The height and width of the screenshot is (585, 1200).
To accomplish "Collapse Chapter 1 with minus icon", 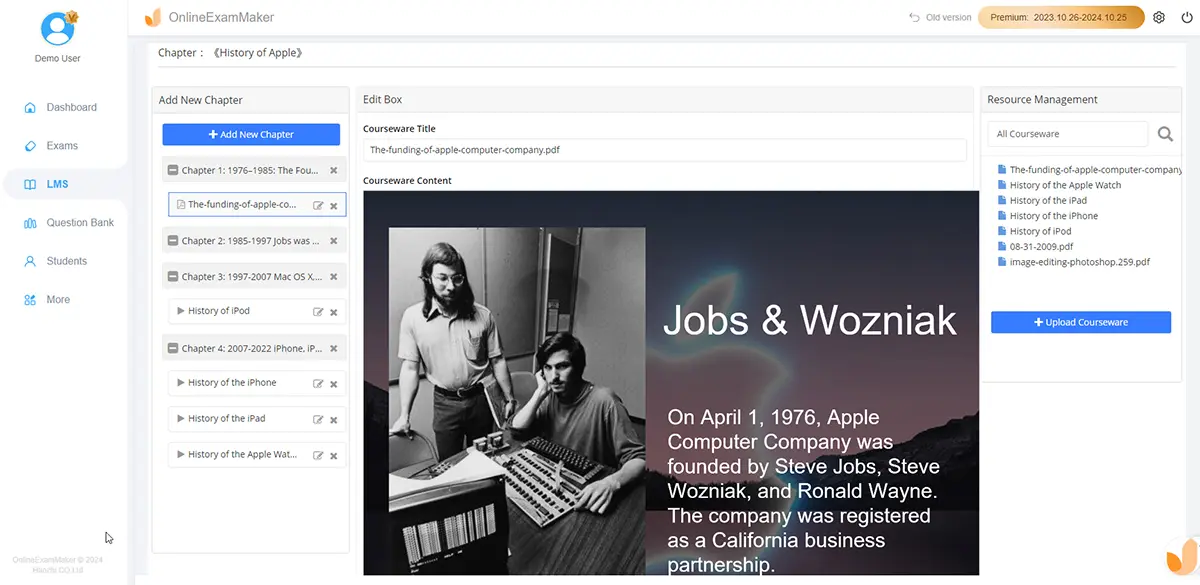I will pos(173,171).
